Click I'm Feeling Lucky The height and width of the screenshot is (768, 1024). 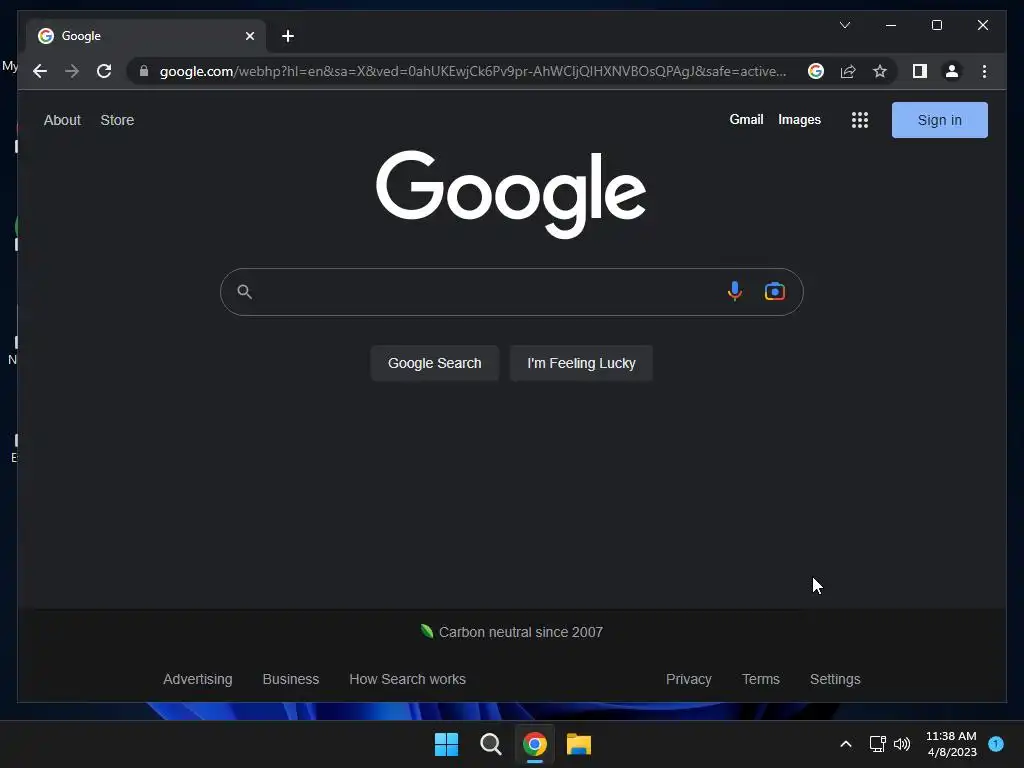(x=581, y=363)
